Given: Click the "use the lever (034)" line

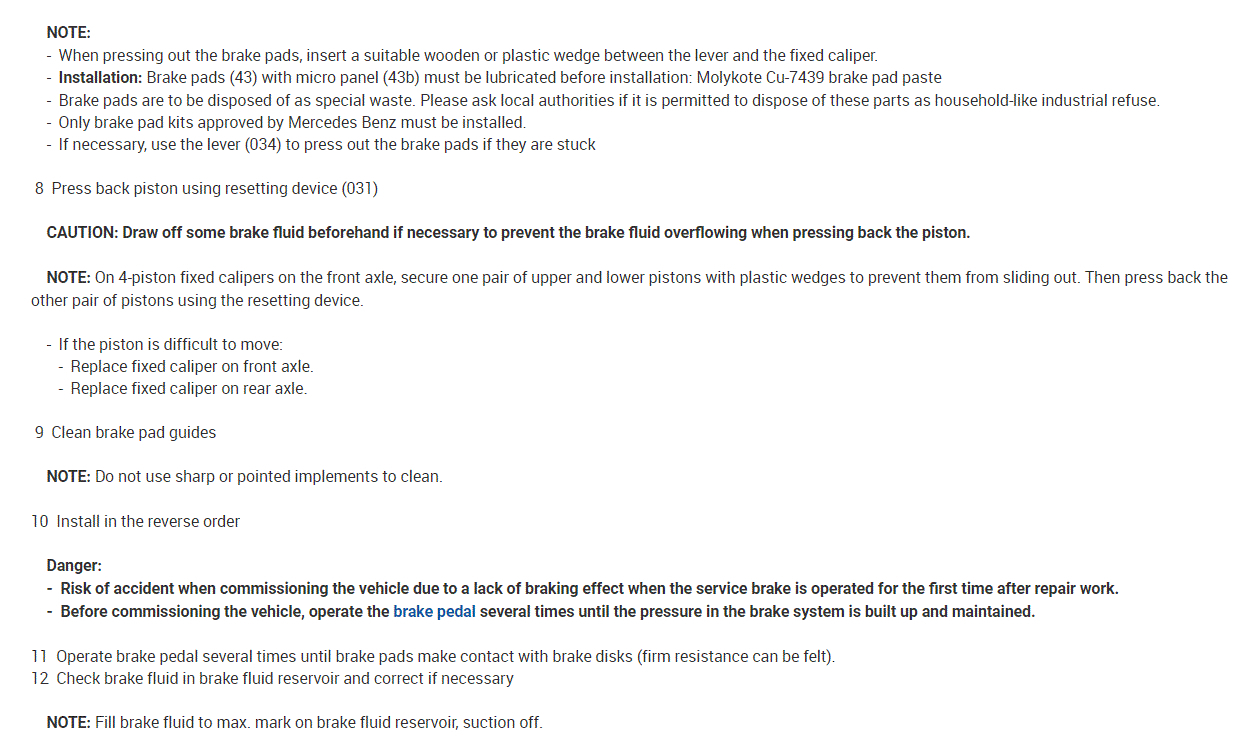Looking at the screenshot, I should coord(326,144).
